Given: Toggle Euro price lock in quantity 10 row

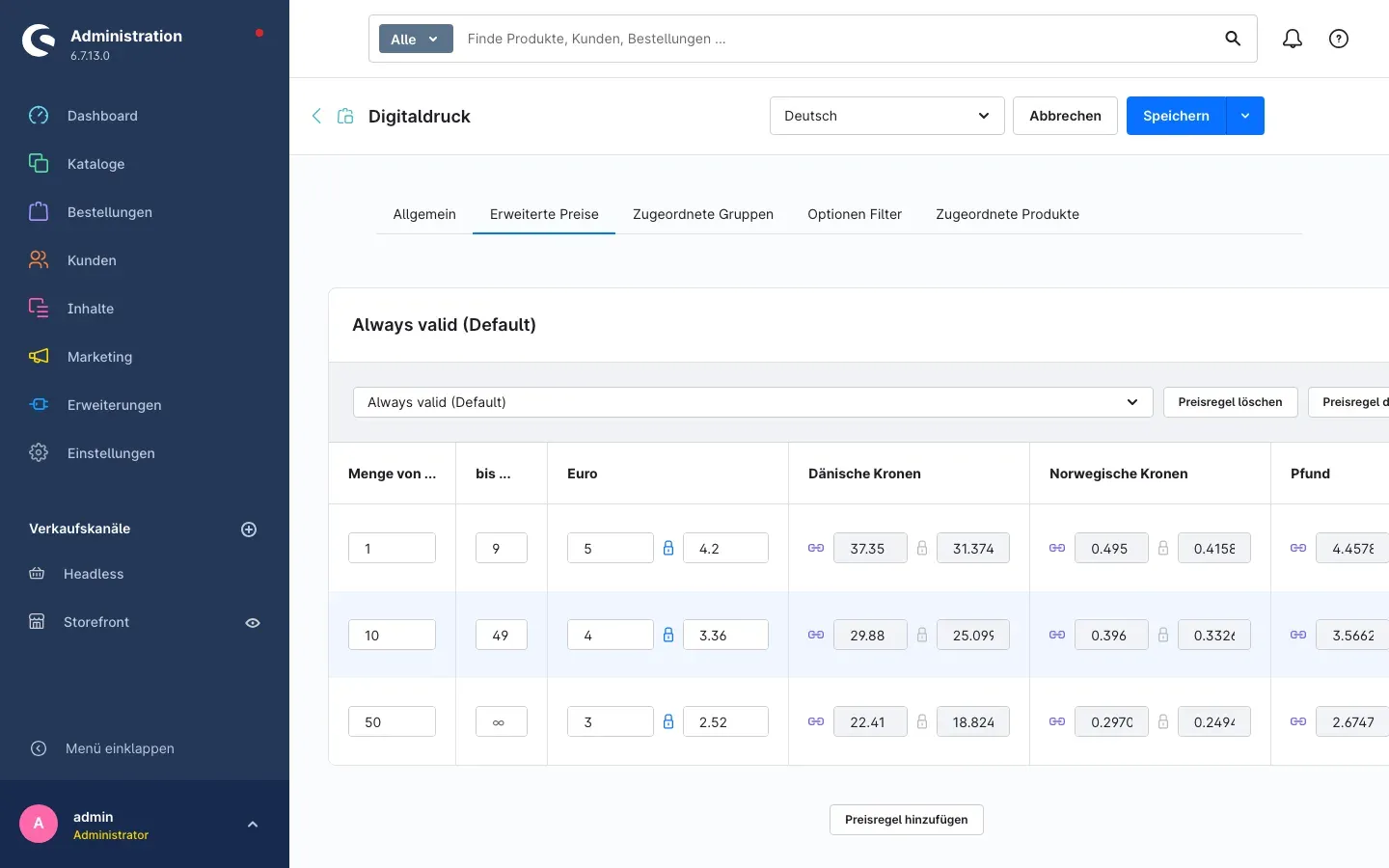Looking at the screenshot, I should [668, 635].
